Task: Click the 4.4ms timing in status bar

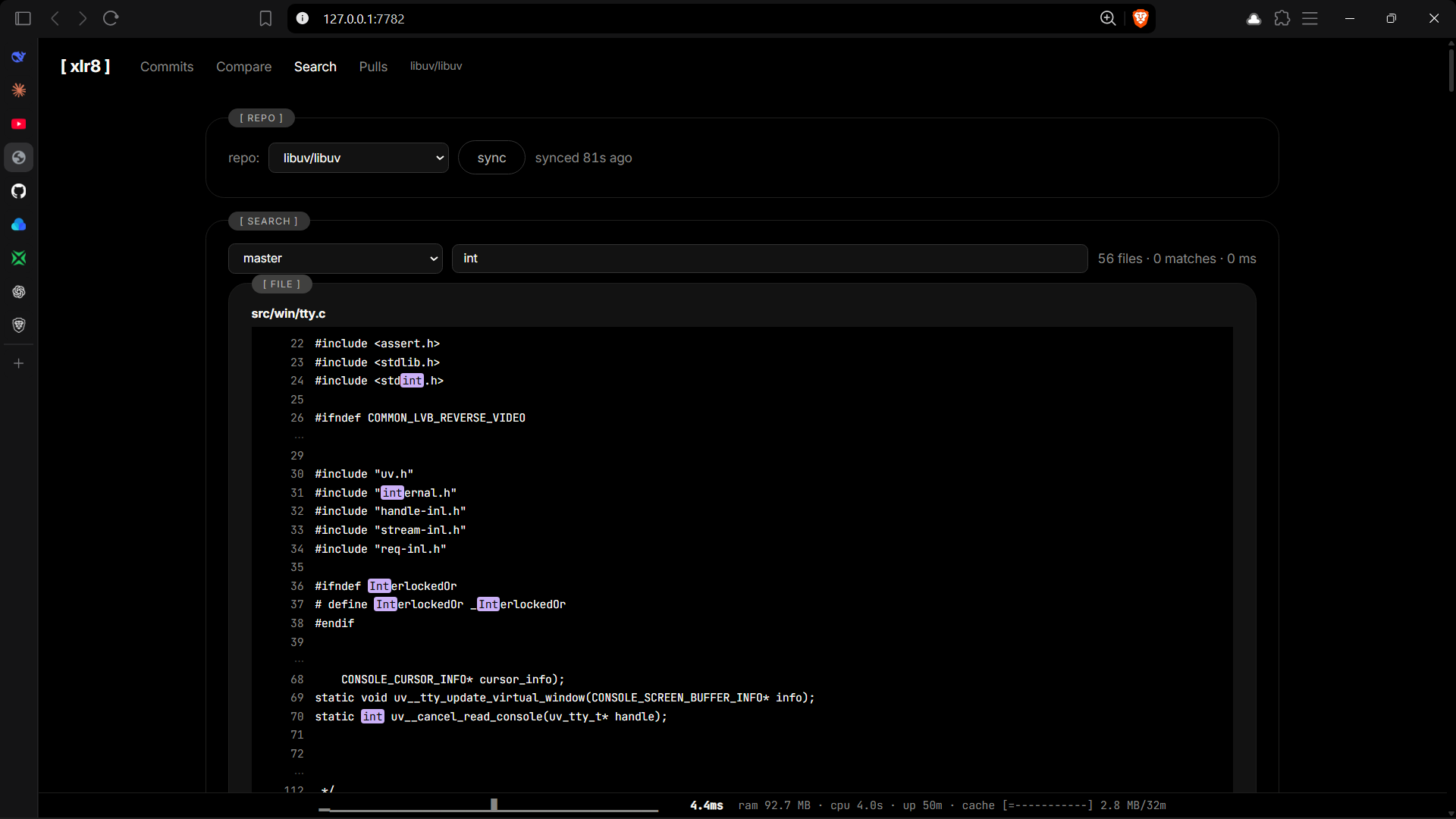Action: point(706,805)
